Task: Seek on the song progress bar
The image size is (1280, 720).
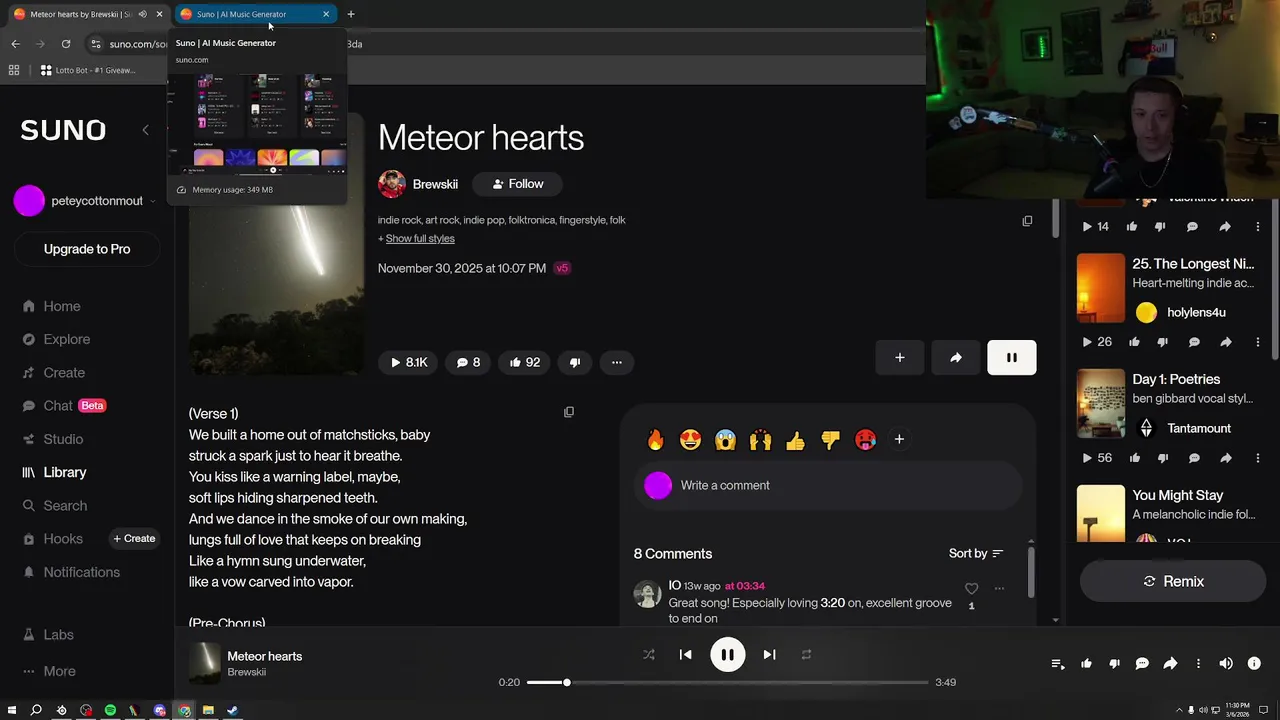Action: 727,682
